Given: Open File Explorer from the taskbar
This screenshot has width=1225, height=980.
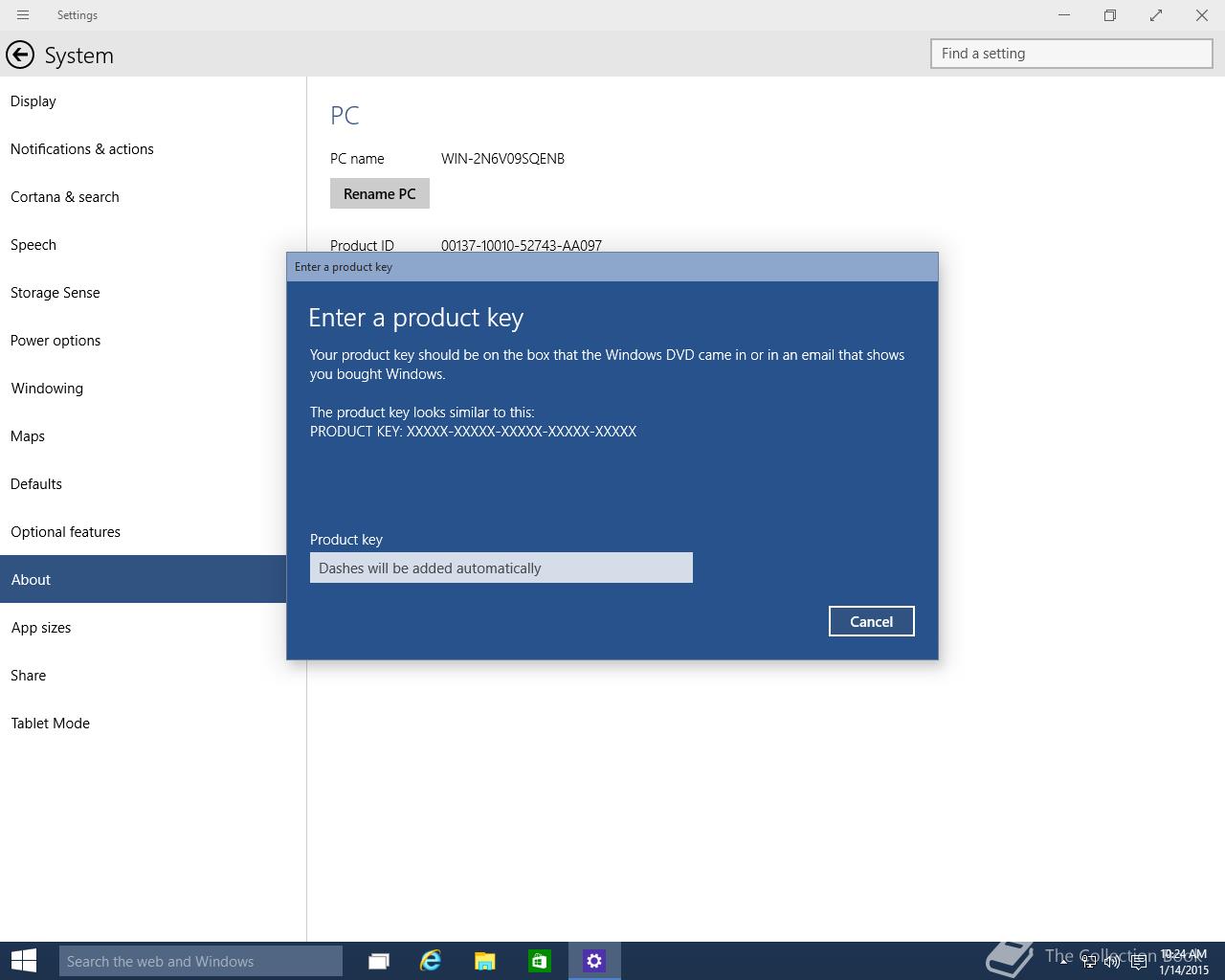Looking at the screenshot, I should 485,961.
